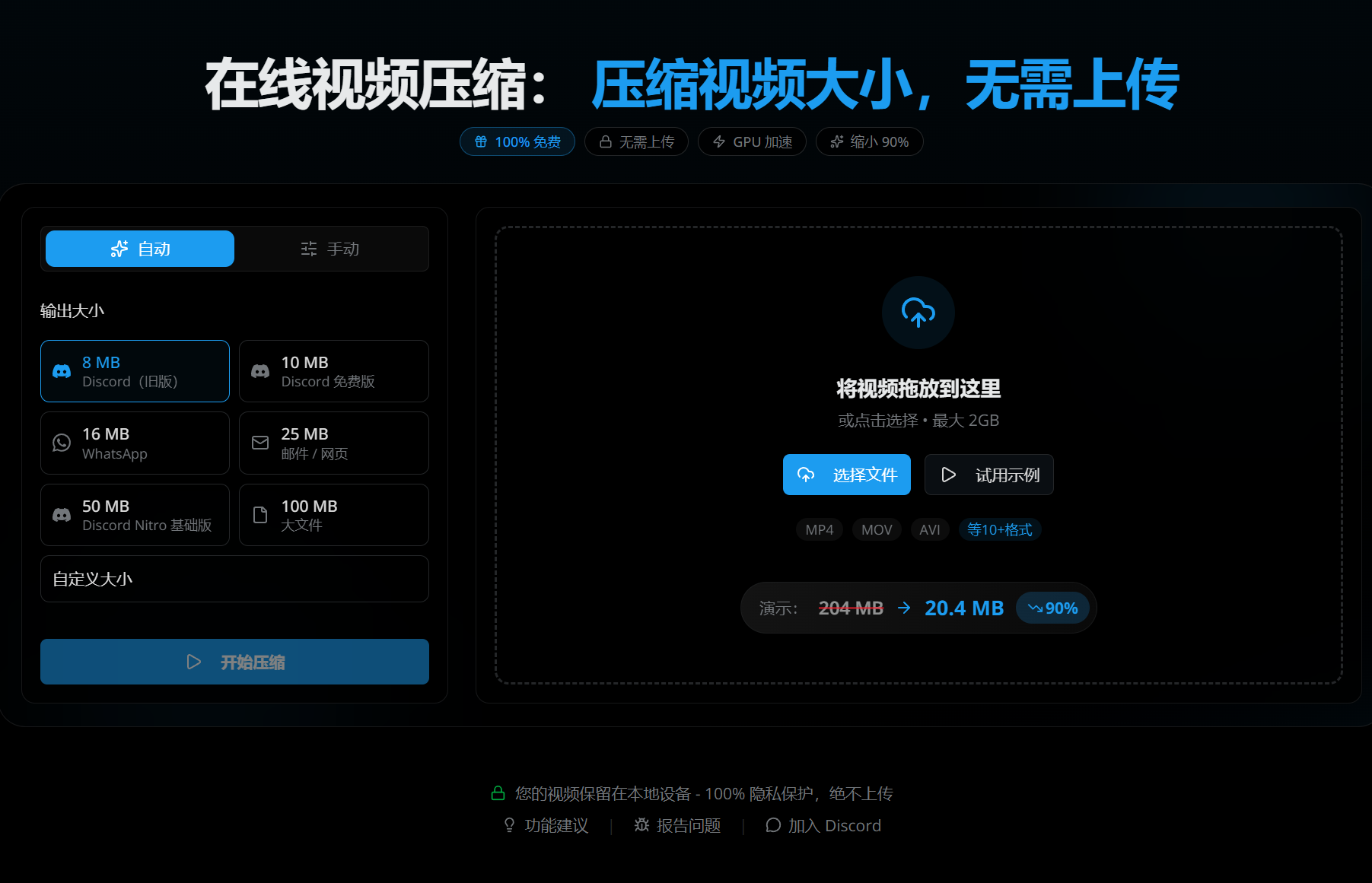The width and height of the screenshot is (1372, 883).
Task: Click the 自定义大小 input field
Action: 234,579
